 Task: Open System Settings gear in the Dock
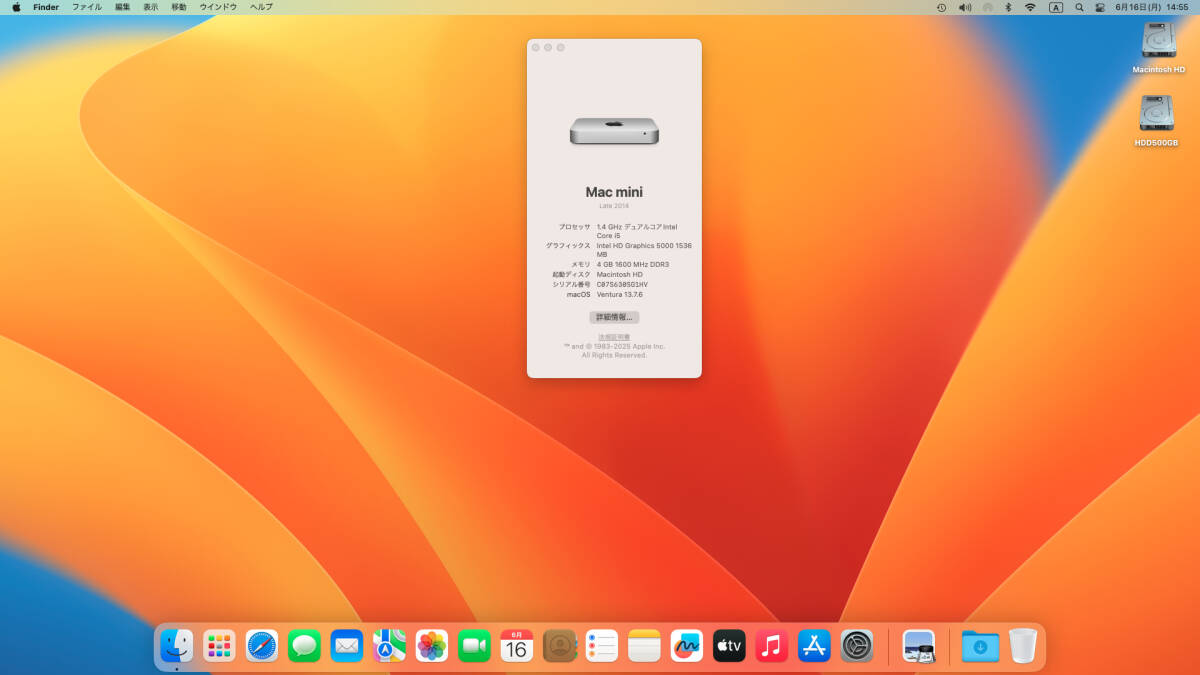click(857, 646)
